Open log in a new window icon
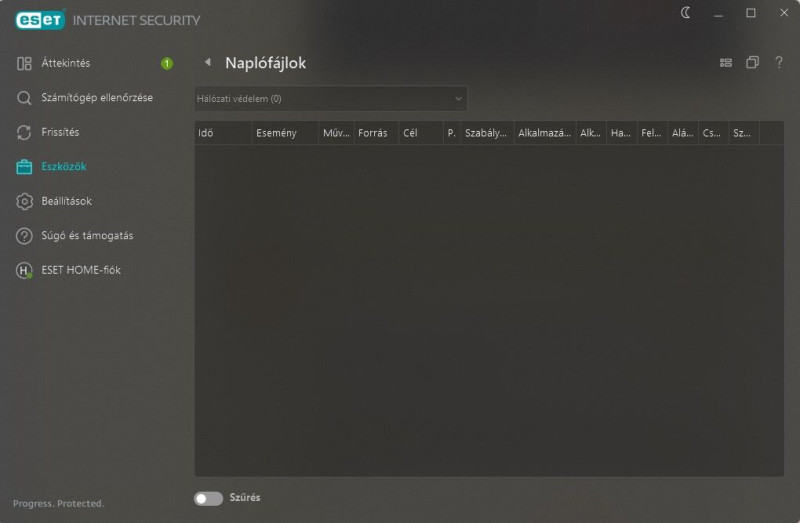The width and height of the screenshot is (800, 523). point(752,62)
